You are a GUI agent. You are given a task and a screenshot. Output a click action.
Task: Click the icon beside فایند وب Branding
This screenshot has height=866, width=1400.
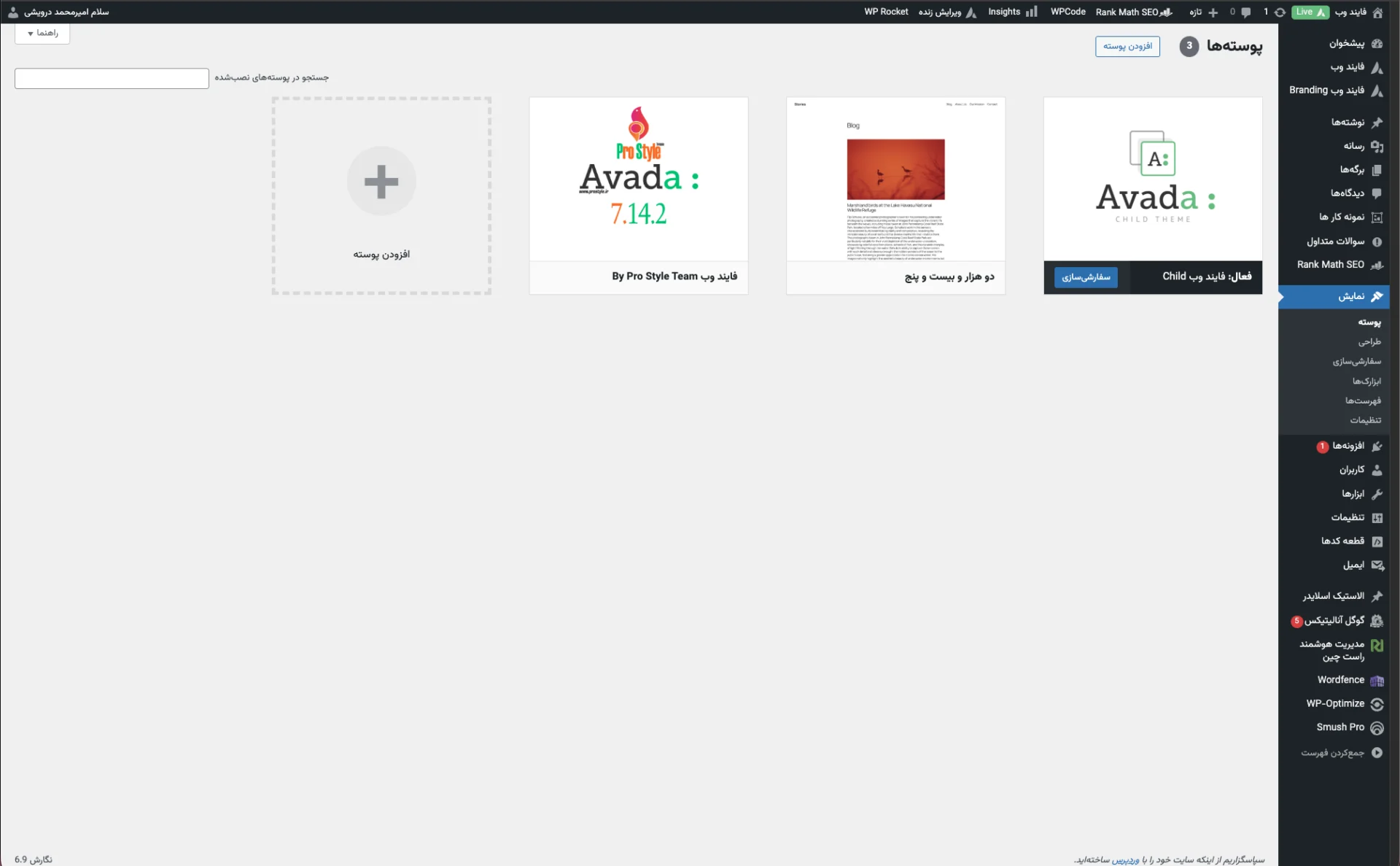coord(1377,90)
